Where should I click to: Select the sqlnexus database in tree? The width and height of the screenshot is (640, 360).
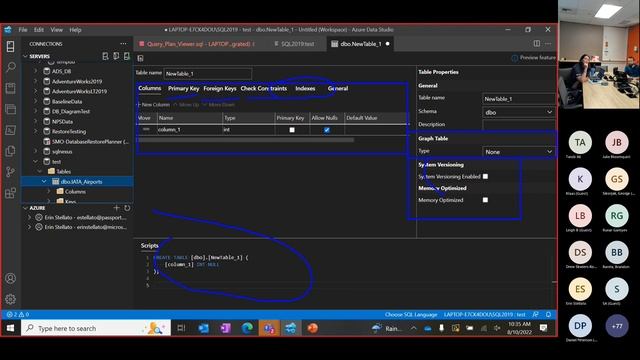(62, 151)
